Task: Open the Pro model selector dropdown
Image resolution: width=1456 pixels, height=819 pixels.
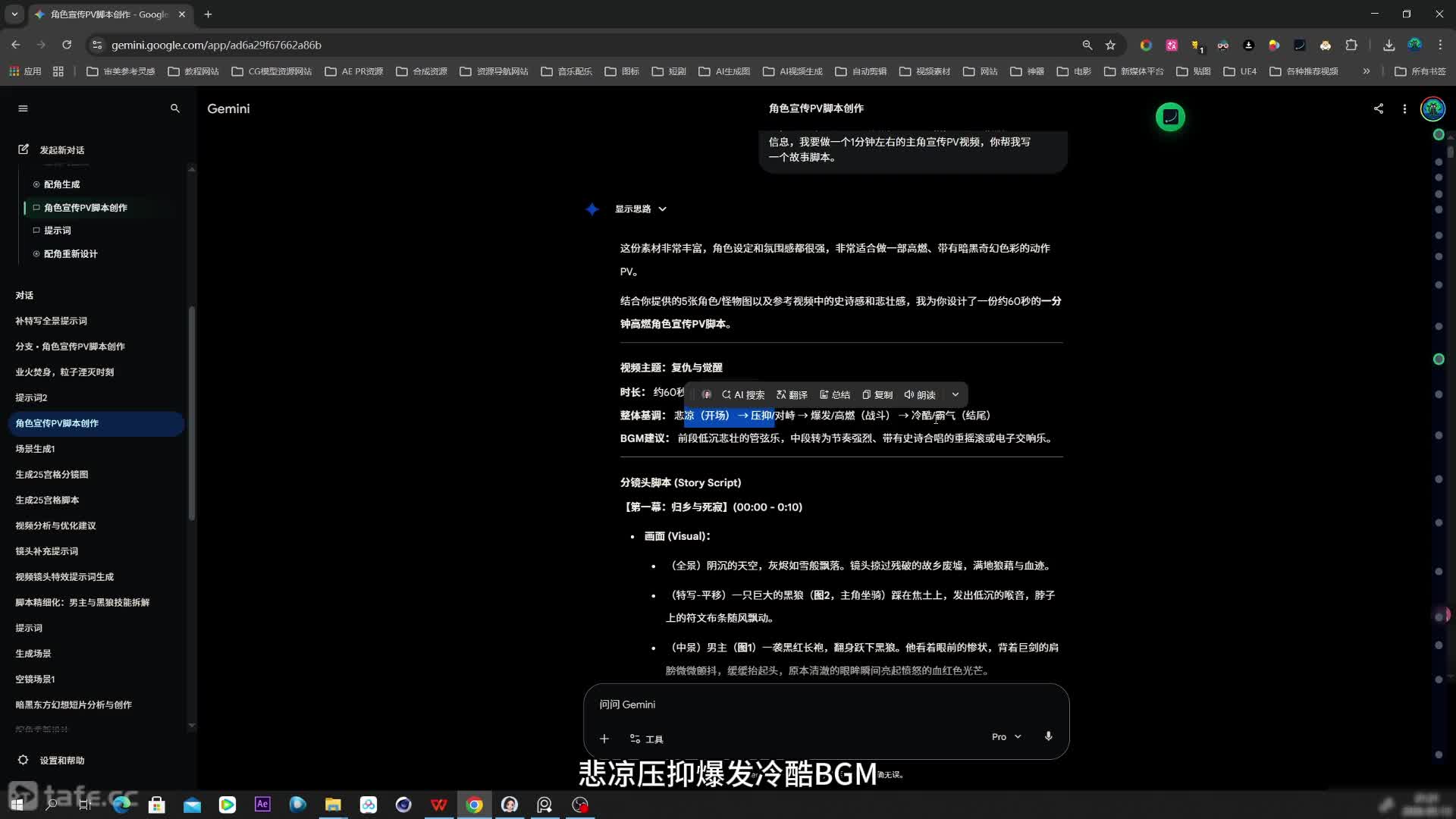Action: [1006, 737]
